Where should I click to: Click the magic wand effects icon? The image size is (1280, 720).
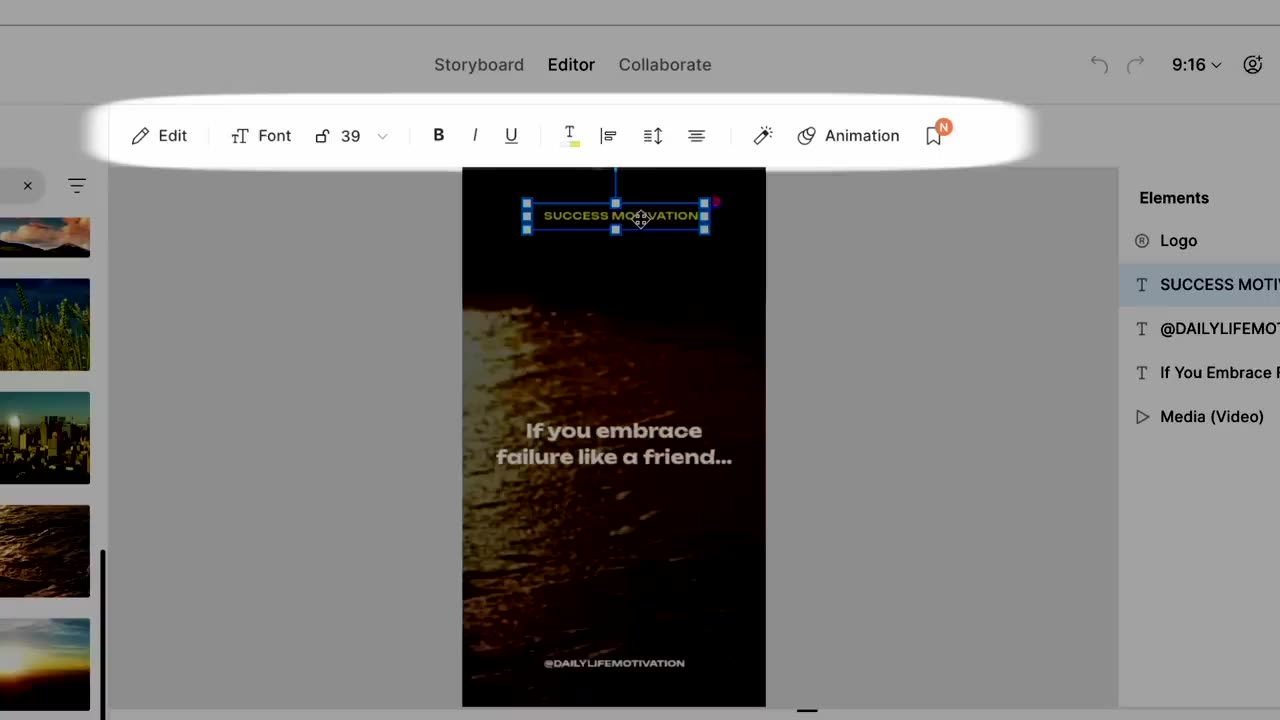763,135
